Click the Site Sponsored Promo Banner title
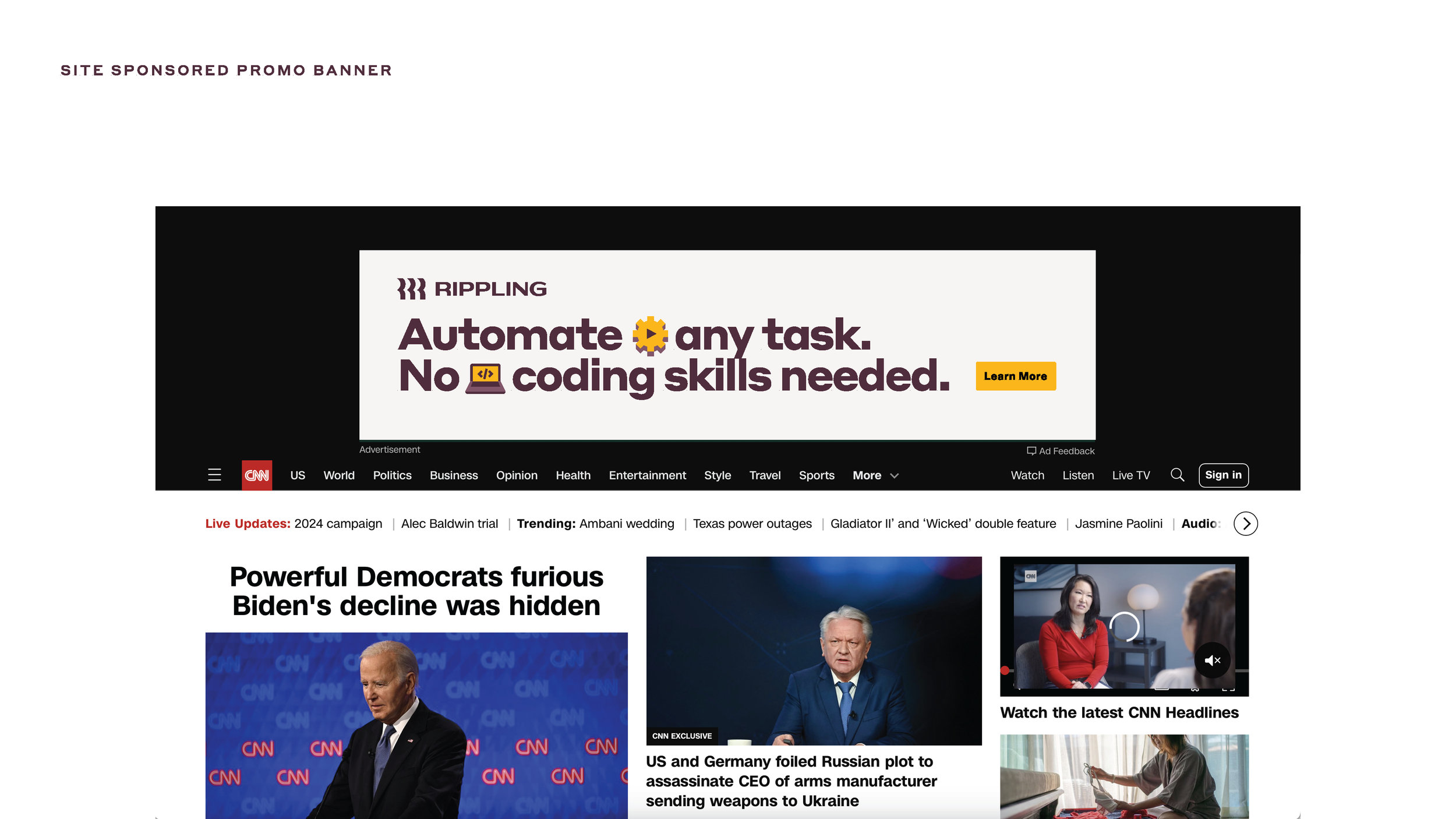Image resolution: width=1456 pixels, height=819 pixels. click(227, 70)
